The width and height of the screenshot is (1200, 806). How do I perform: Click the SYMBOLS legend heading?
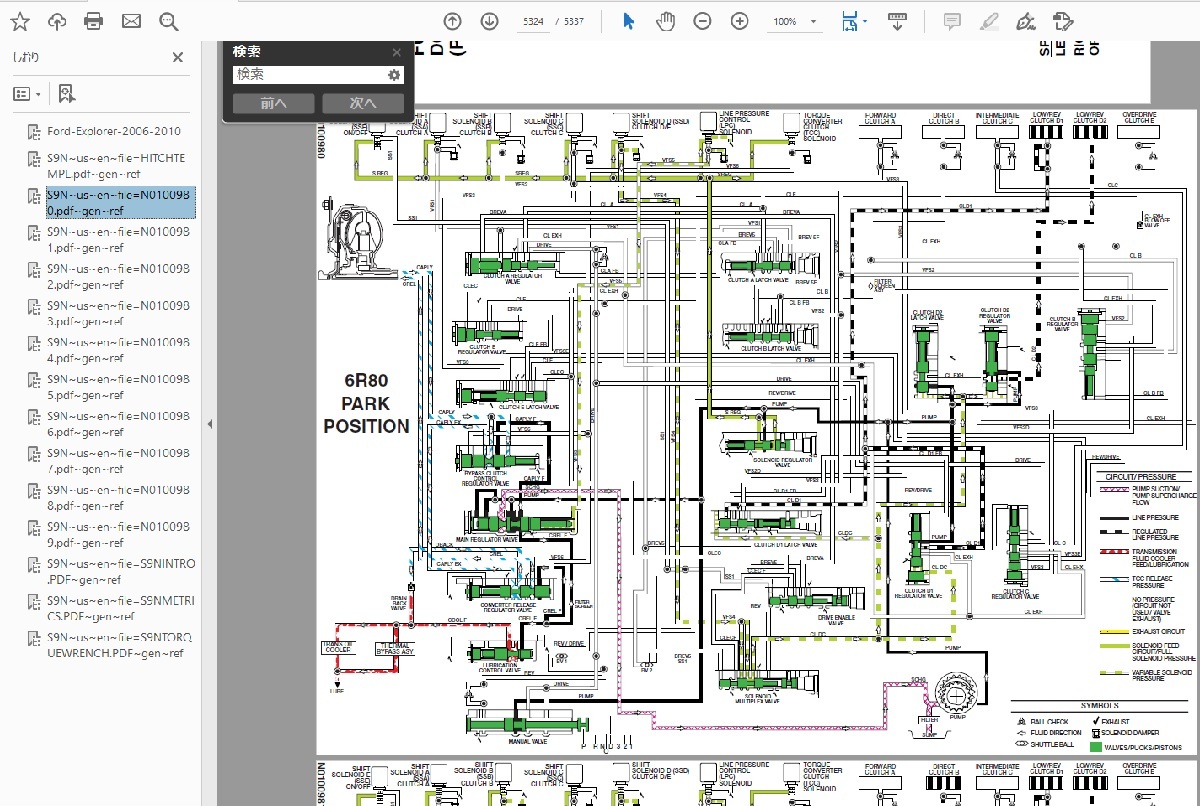1099,705
